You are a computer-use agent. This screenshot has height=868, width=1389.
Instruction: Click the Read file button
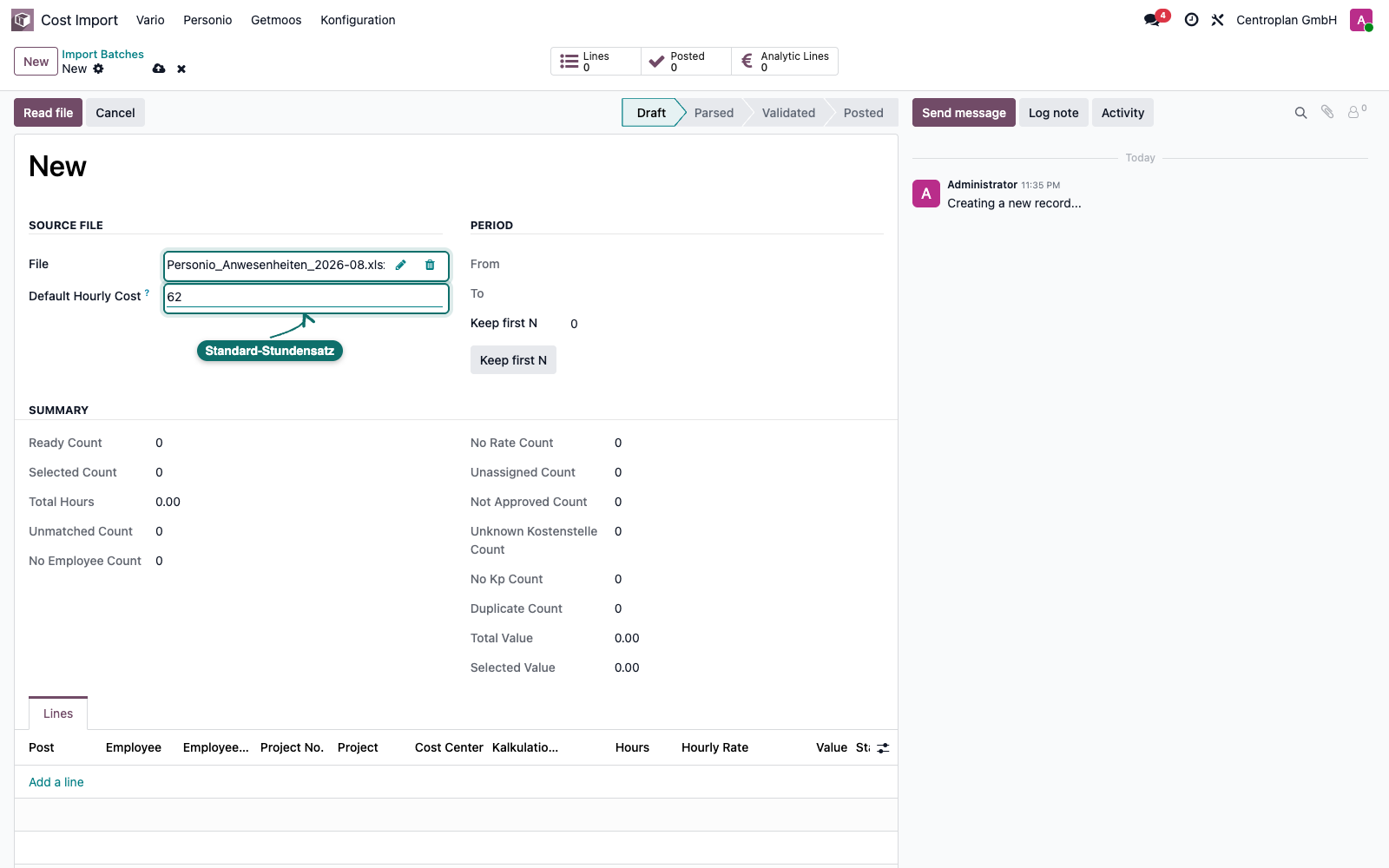[48, 113]
